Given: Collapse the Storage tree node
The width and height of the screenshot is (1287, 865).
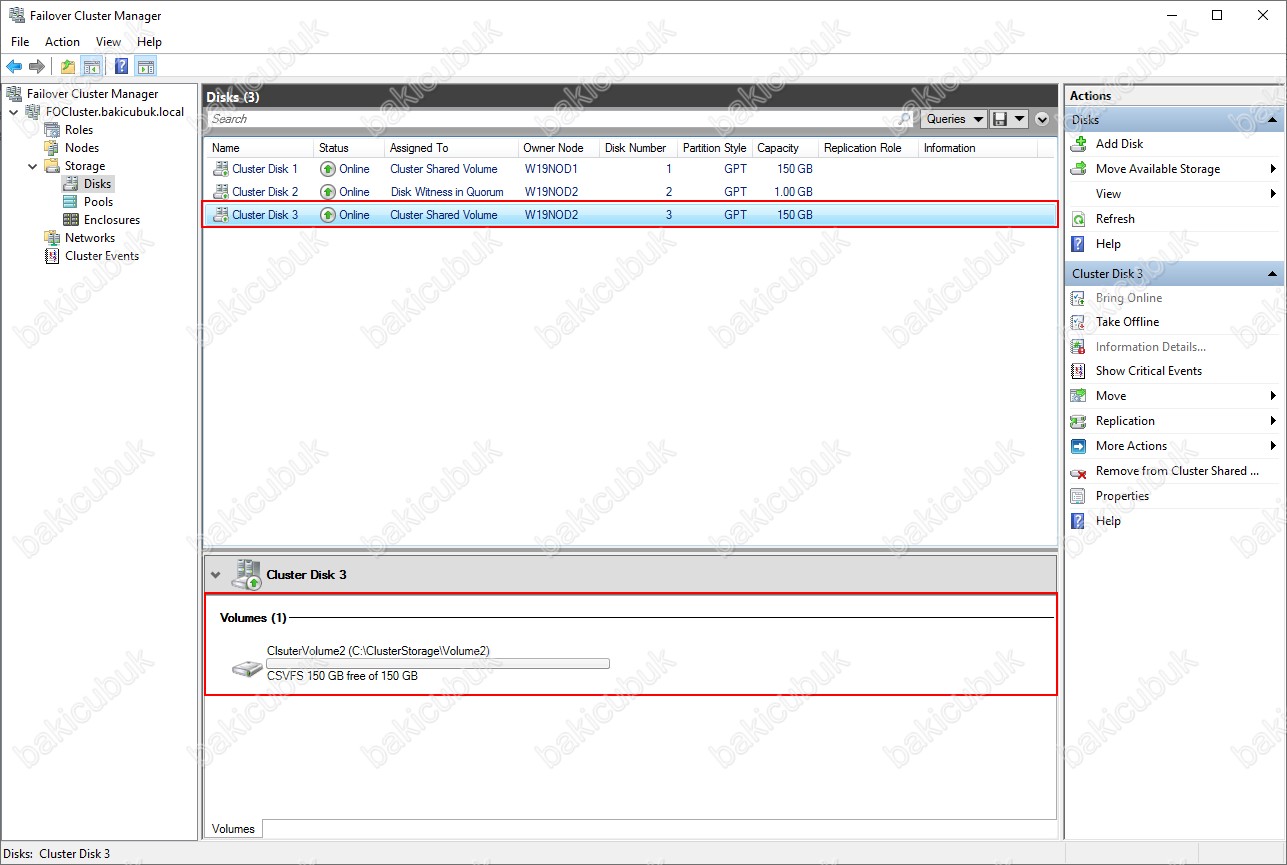Looking at the screenshot, I should click(x=32, y=166).
